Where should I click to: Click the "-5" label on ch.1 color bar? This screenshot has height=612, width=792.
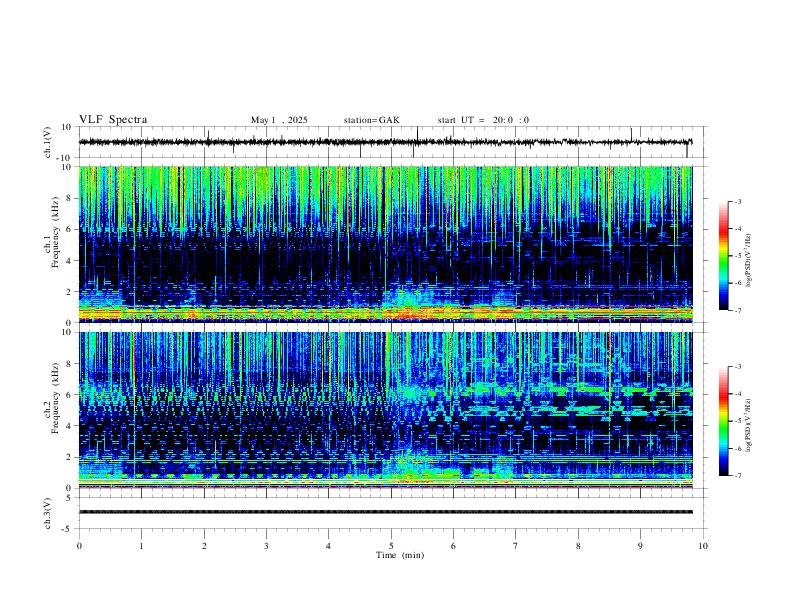737,256
